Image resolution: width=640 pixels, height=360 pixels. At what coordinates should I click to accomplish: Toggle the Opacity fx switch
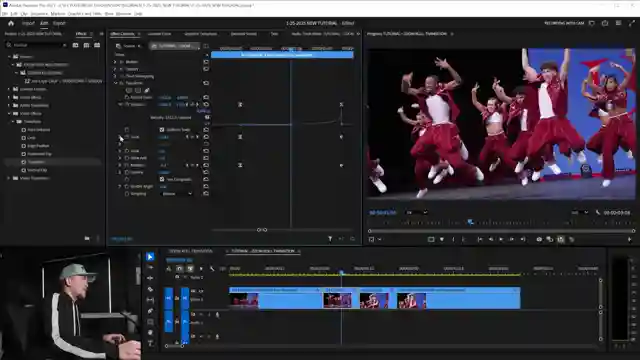121,69
